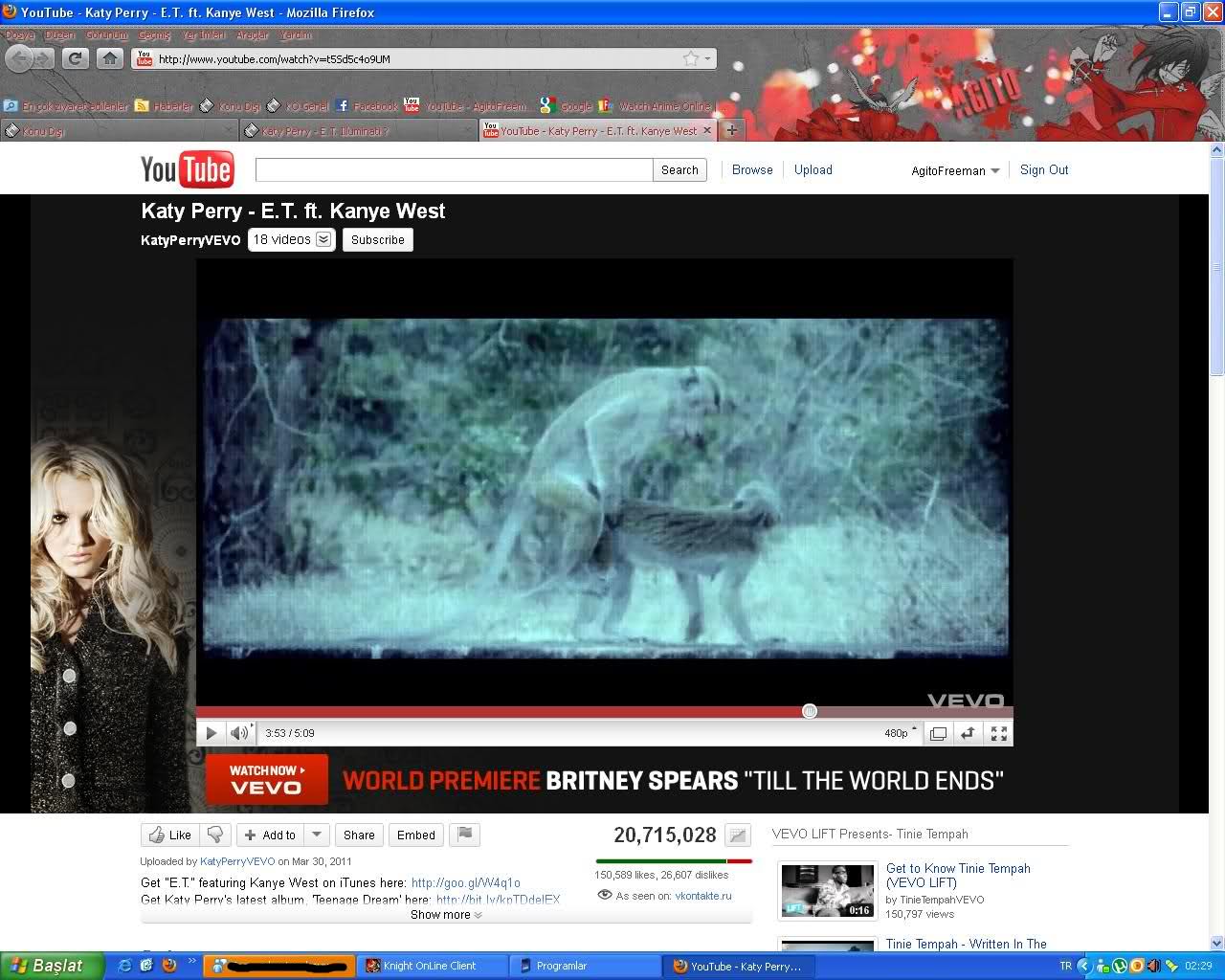Open the goo.gl iTunes link in description
The image size is (1225, 980).
(466, 882)
